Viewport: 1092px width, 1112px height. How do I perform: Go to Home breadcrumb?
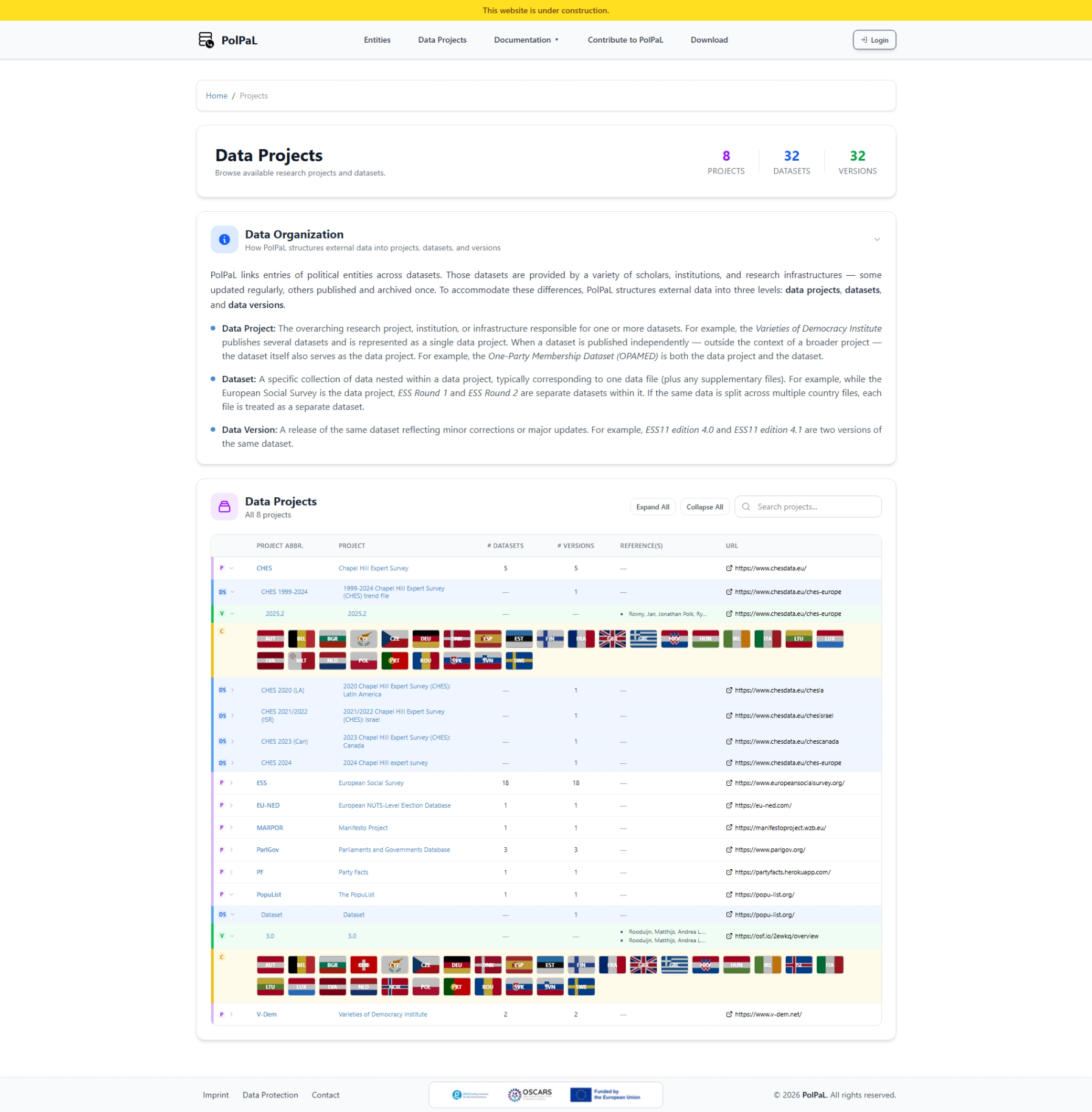click(216, 96)
